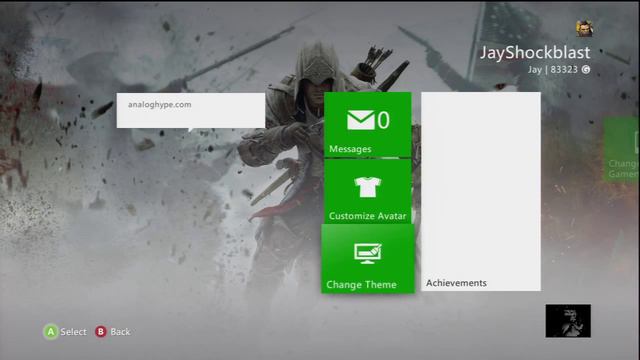Click the Jay | 83323 gamerscore text

(553, 69)
